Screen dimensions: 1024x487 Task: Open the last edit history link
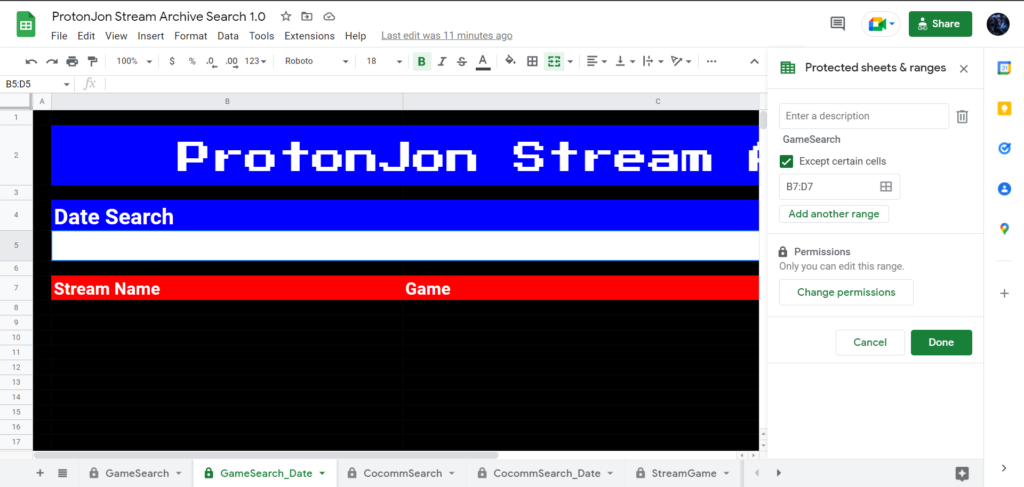point(447,36)
